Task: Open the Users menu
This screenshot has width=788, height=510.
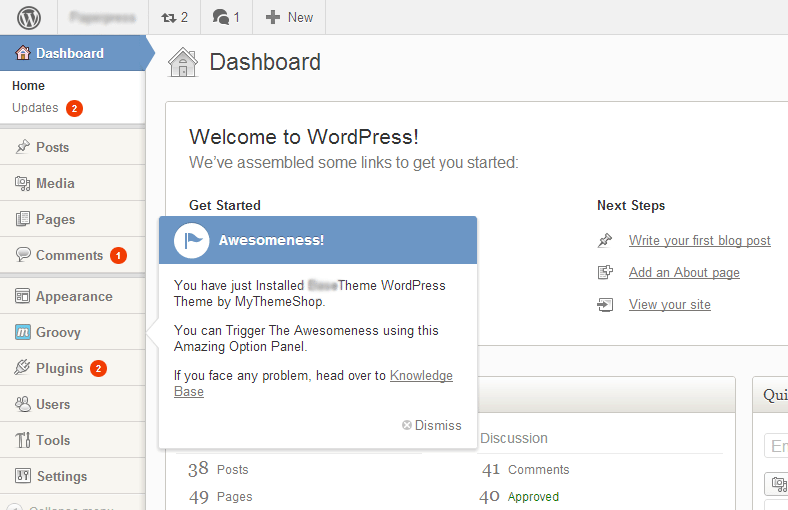Action: [73, 404]
